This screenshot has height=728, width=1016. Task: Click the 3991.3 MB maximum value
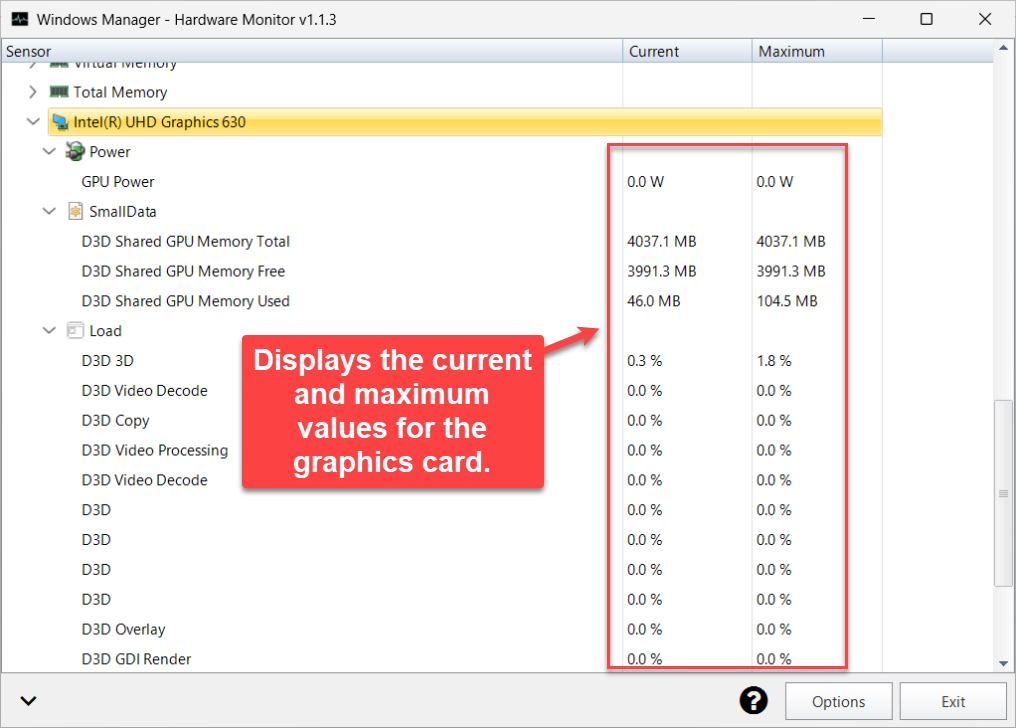(x=791, y=271)
